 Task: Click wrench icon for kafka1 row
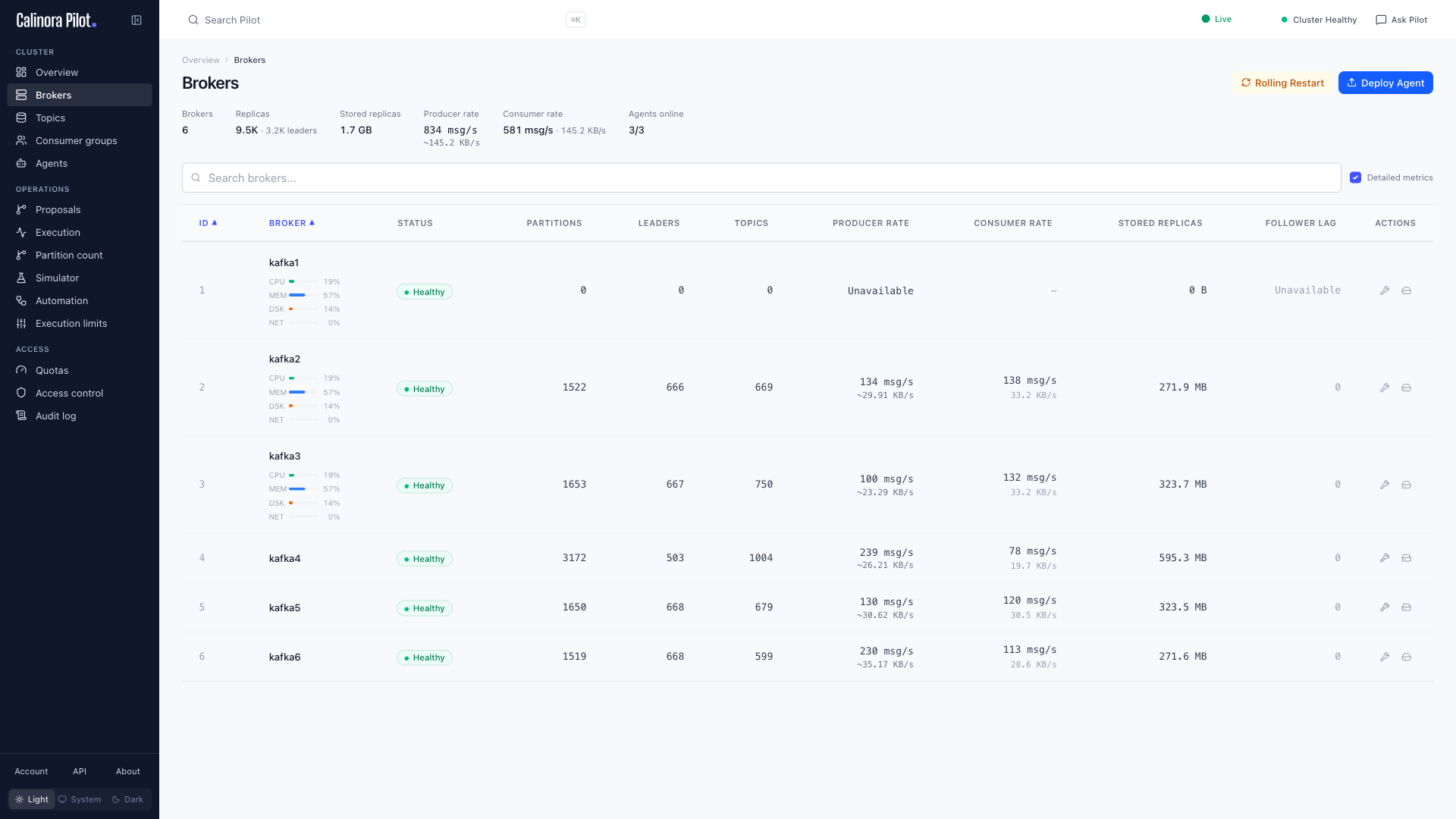point(1385,290)
